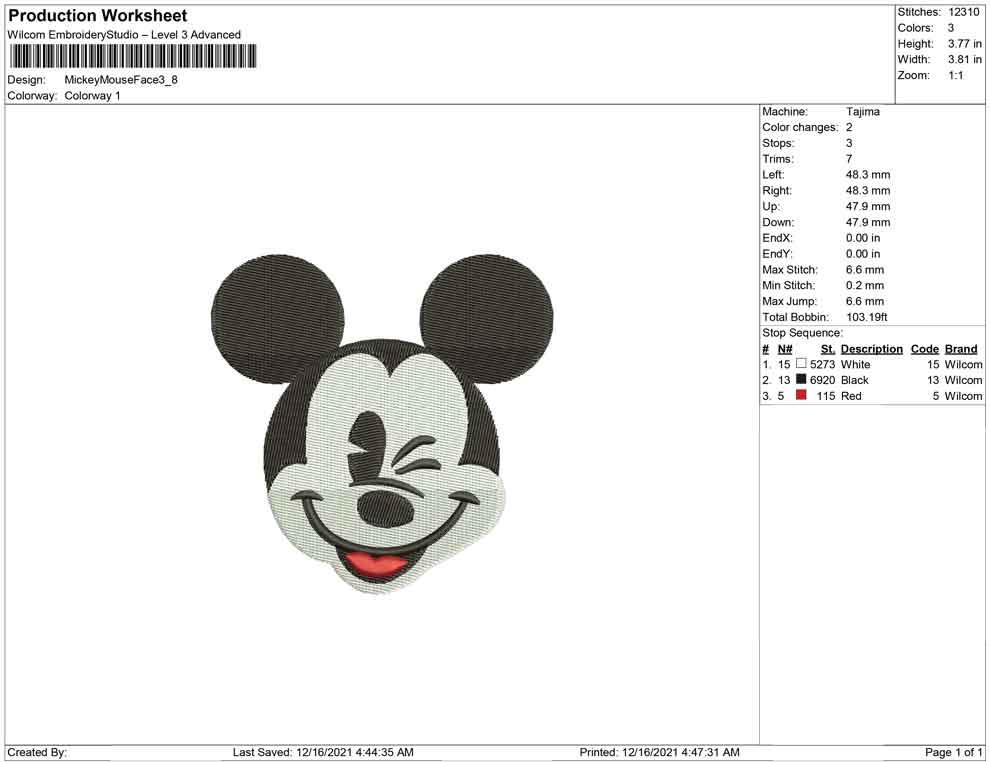Click the 'Brand' column header
Image resolution: width=990 pixels, height=762 pixels.
click(x=961, y=348)
